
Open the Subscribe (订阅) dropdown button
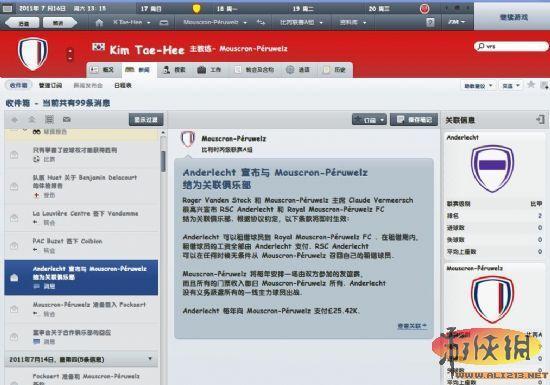pos(369,120)
